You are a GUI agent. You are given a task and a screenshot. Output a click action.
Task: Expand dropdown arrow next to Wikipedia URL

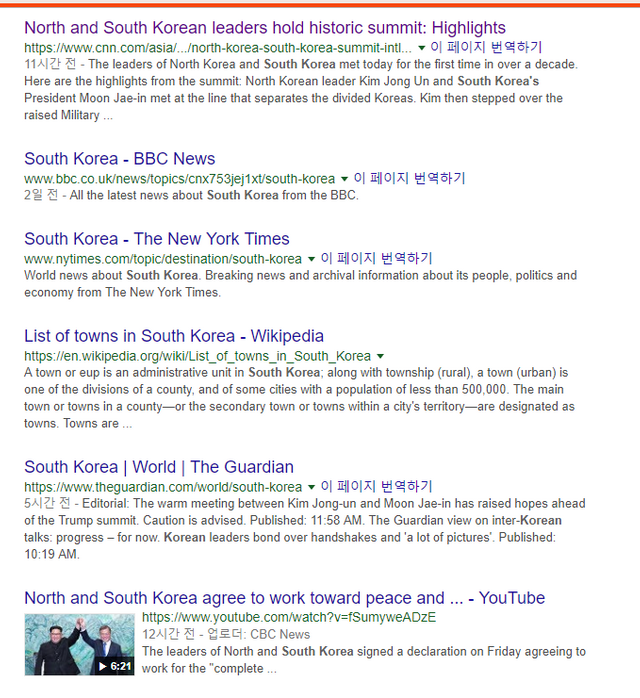click(x=380, y=356)
